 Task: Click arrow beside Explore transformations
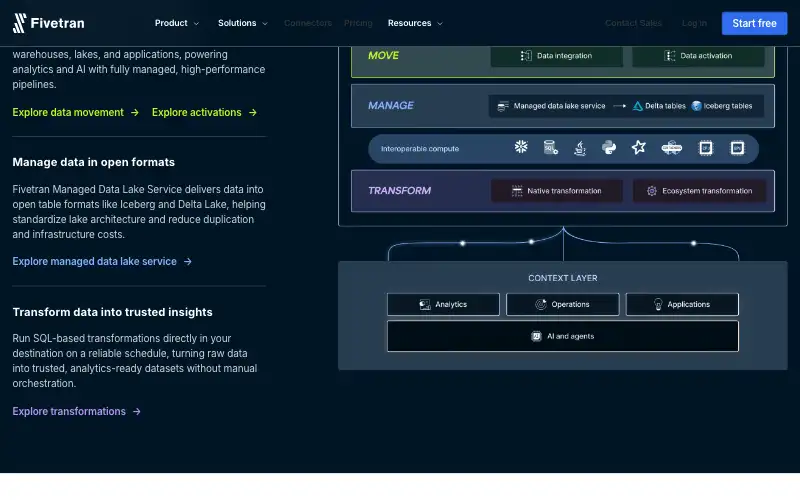click(x=137, y=411)
